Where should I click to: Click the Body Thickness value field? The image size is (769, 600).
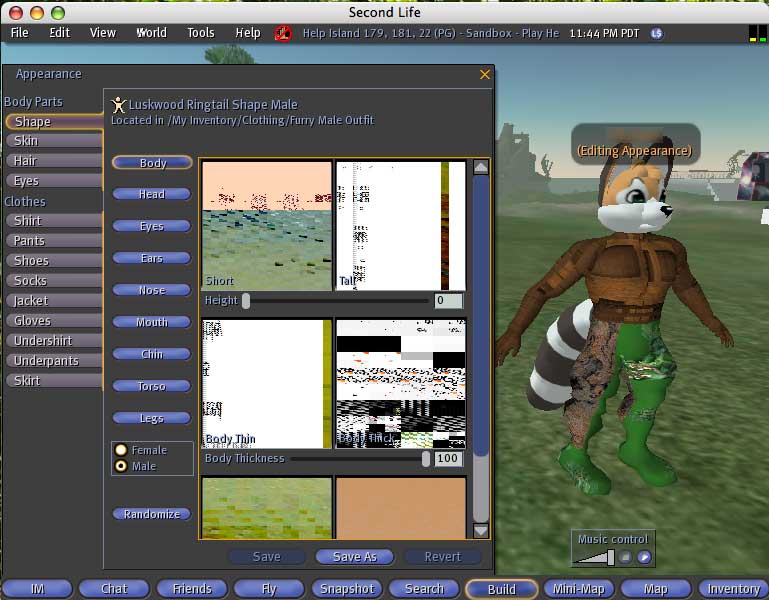(448, 458)
